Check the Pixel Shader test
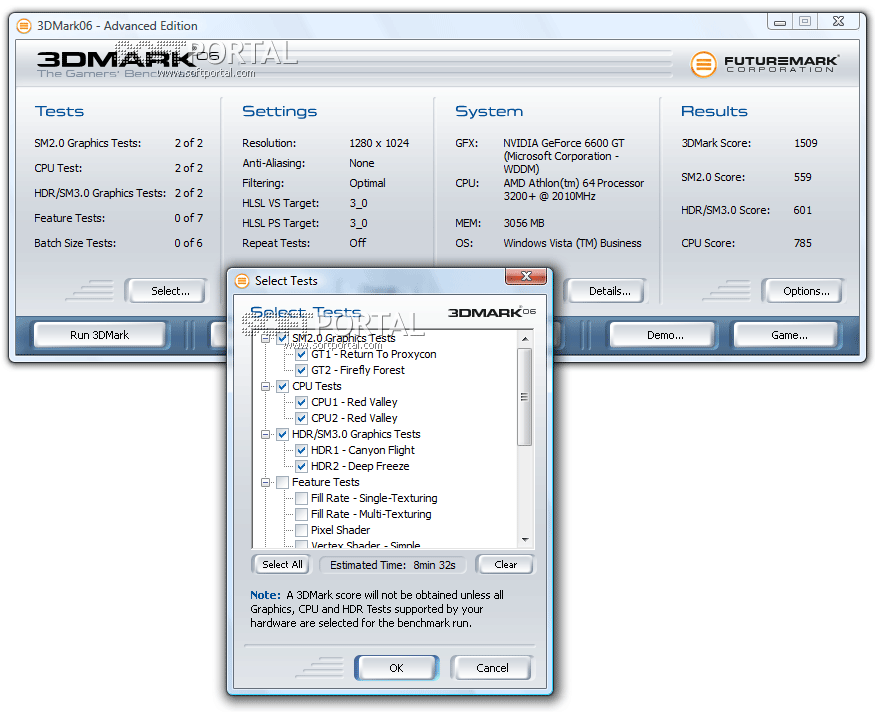 click(x=301, y=530)
